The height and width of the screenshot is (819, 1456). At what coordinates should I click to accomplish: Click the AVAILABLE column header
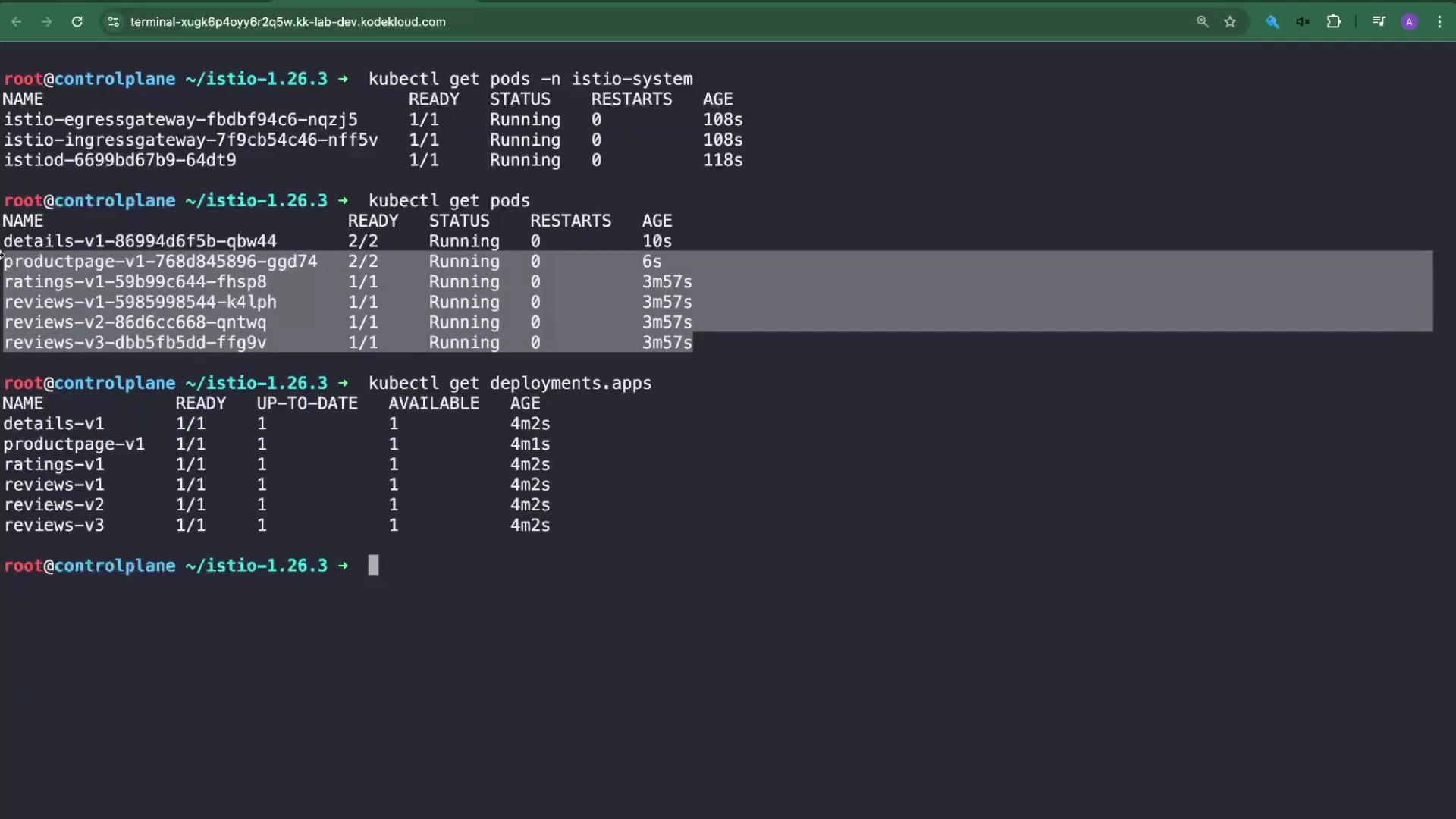point(434,403)
